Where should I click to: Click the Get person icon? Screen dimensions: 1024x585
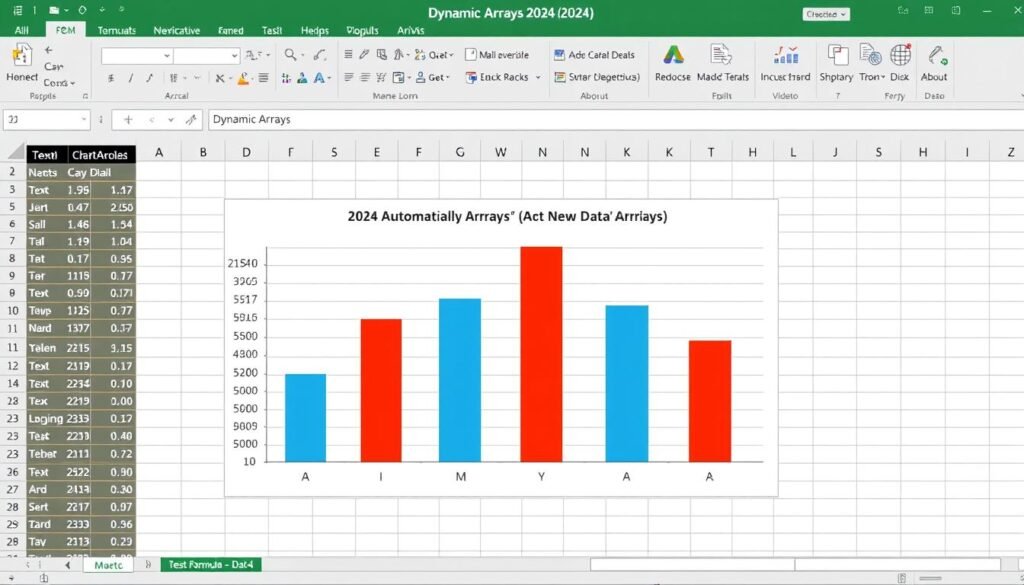tap(421, 77)
